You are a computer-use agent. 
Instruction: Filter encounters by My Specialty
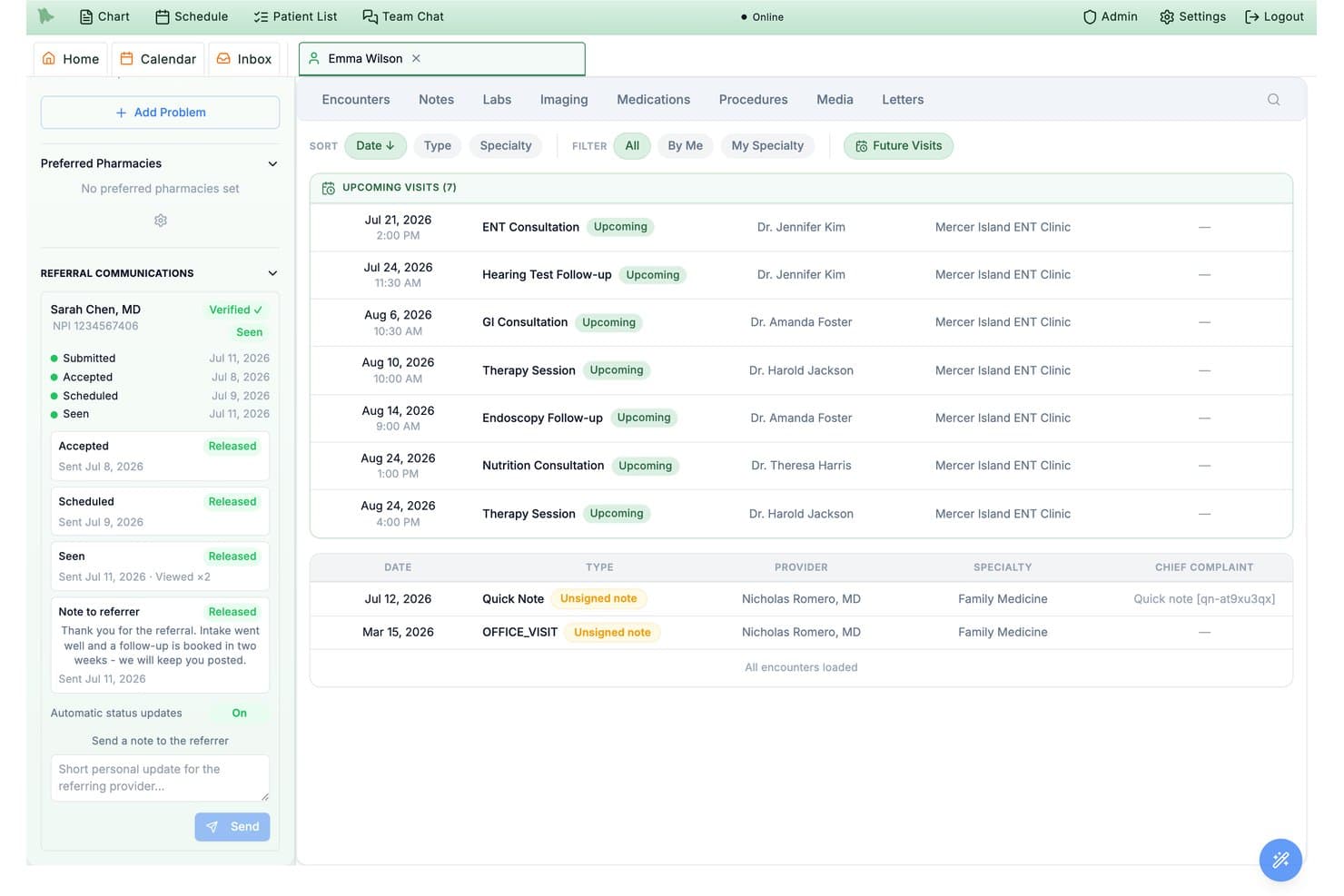coord(767,146)
